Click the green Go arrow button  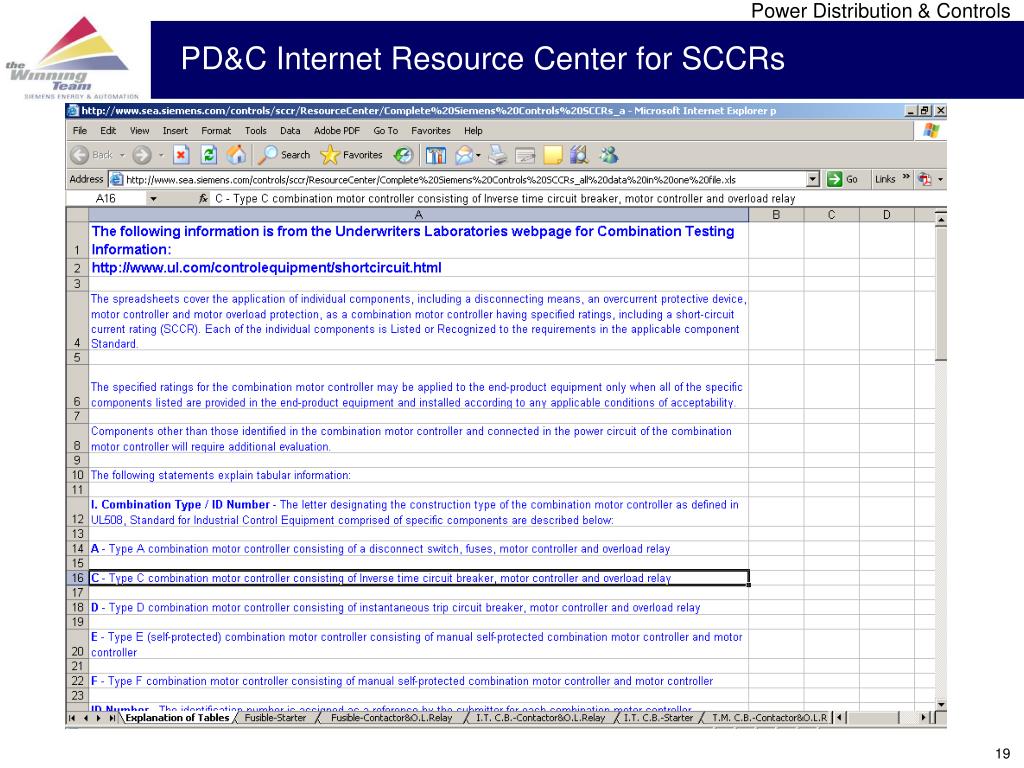[835, 179]
